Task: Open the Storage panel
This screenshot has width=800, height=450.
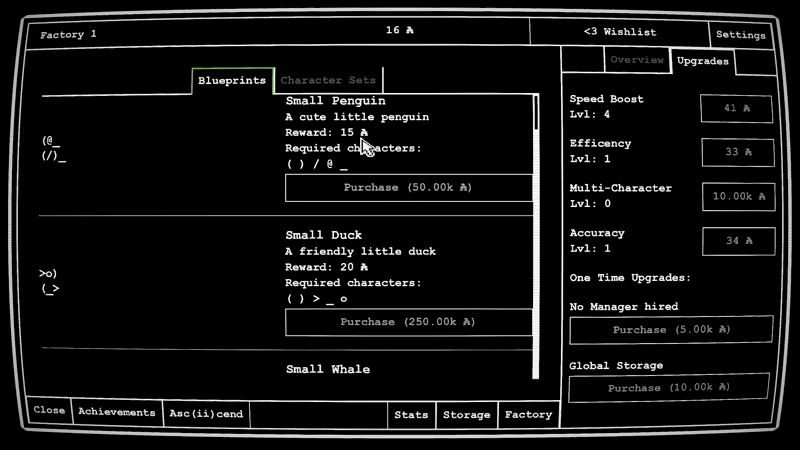Action: [466, 415]
